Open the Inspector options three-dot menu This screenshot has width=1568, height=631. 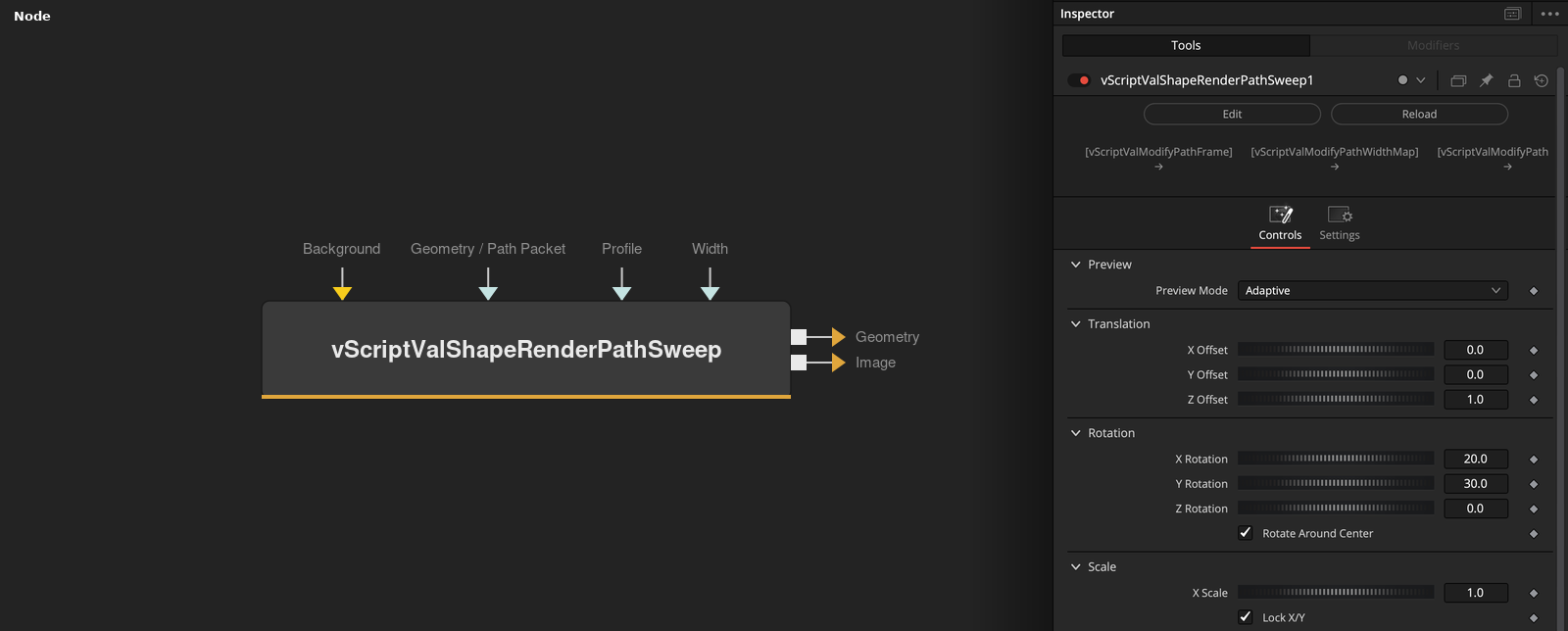[1549, 14]
